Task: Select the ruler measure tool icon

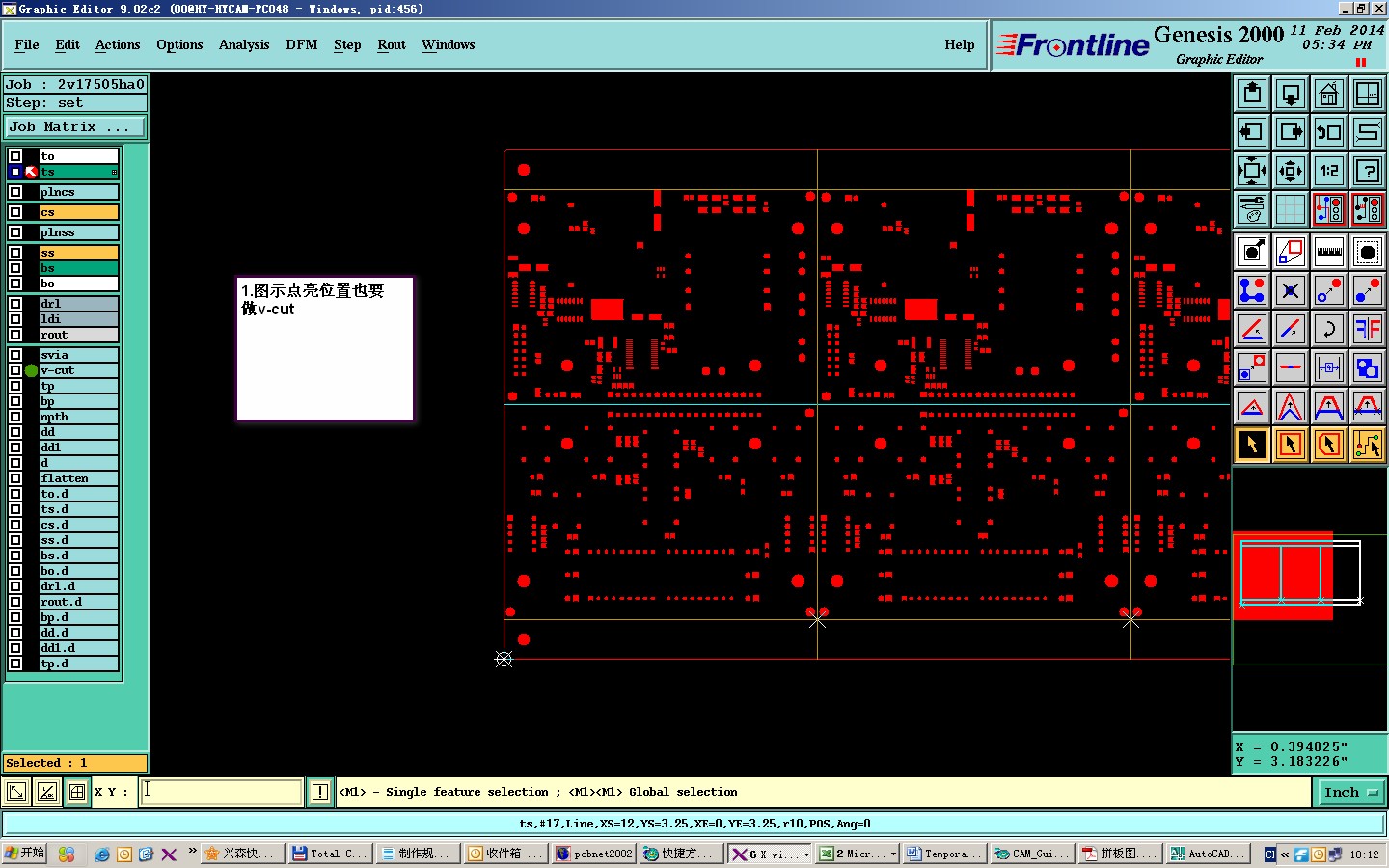Action: pyautogui.click(x=1329, y=253)
